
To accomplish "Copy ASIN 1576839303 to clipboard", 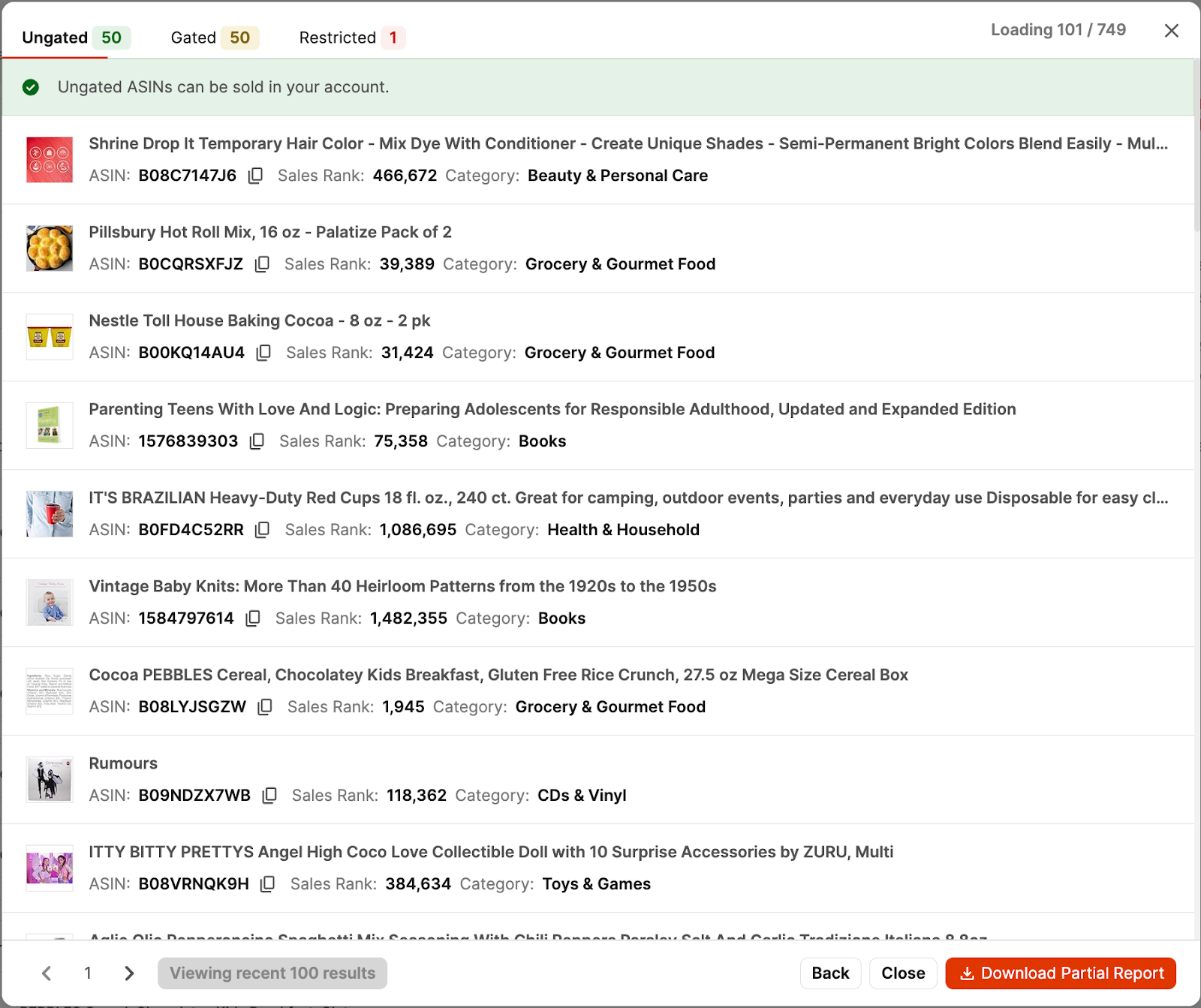I will click(257, 441).
